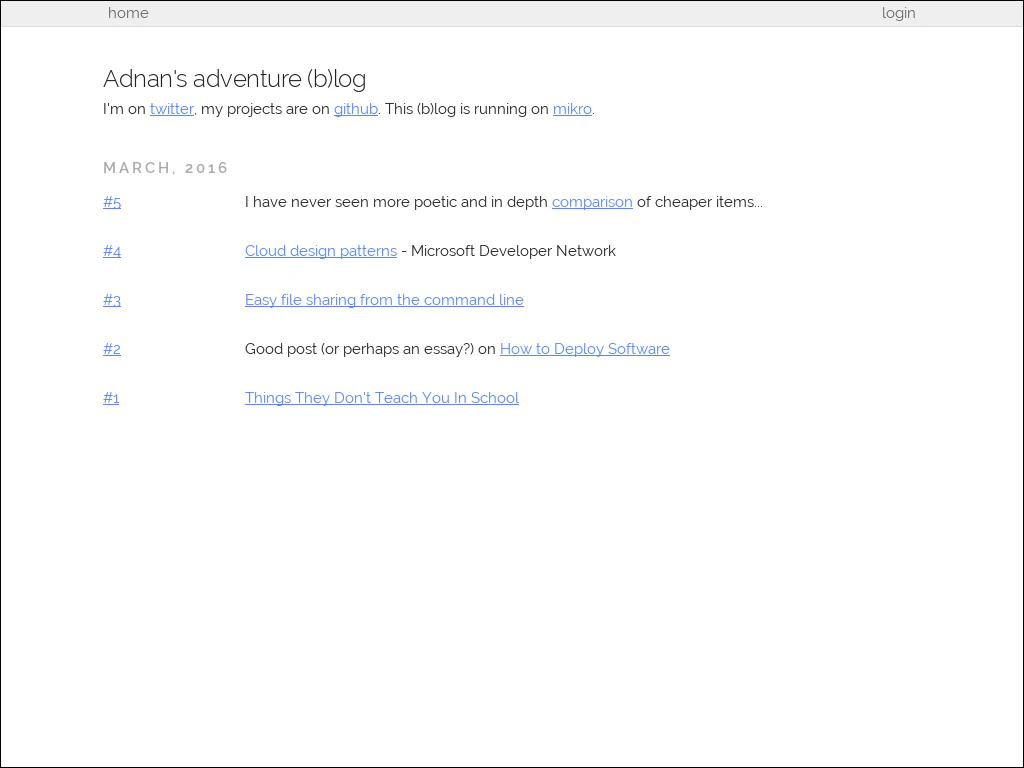
Task: Open permalink #2
Action: pyautogui.click(x=111, y=349)
